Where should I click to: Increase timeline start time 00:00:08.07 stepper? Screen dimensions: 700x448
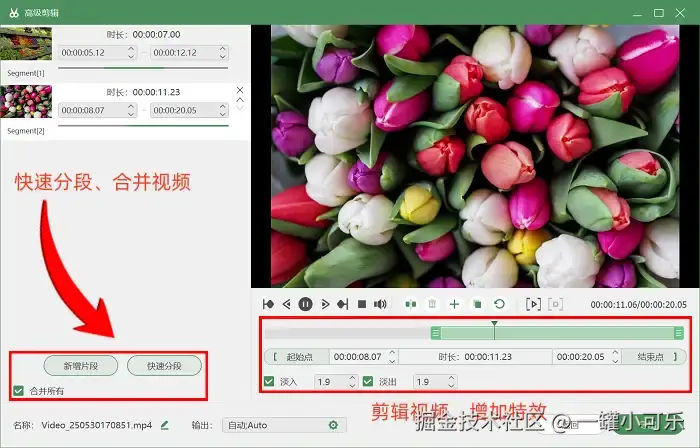click(x=392, y=353)
